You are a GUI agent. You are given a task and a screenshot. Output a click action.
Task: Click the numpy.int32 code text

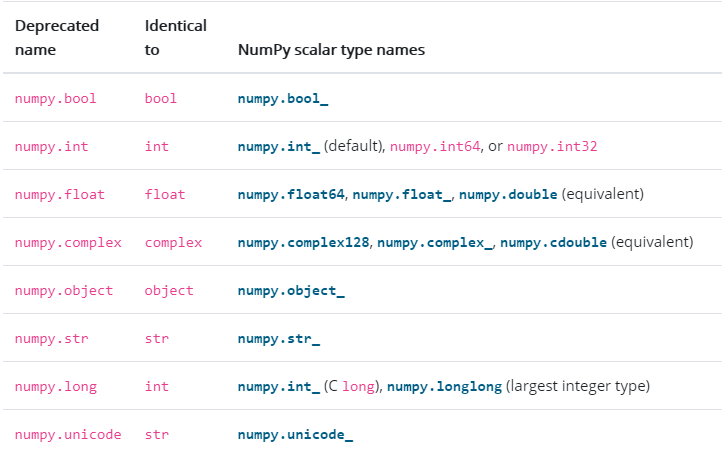coord(552,147)
